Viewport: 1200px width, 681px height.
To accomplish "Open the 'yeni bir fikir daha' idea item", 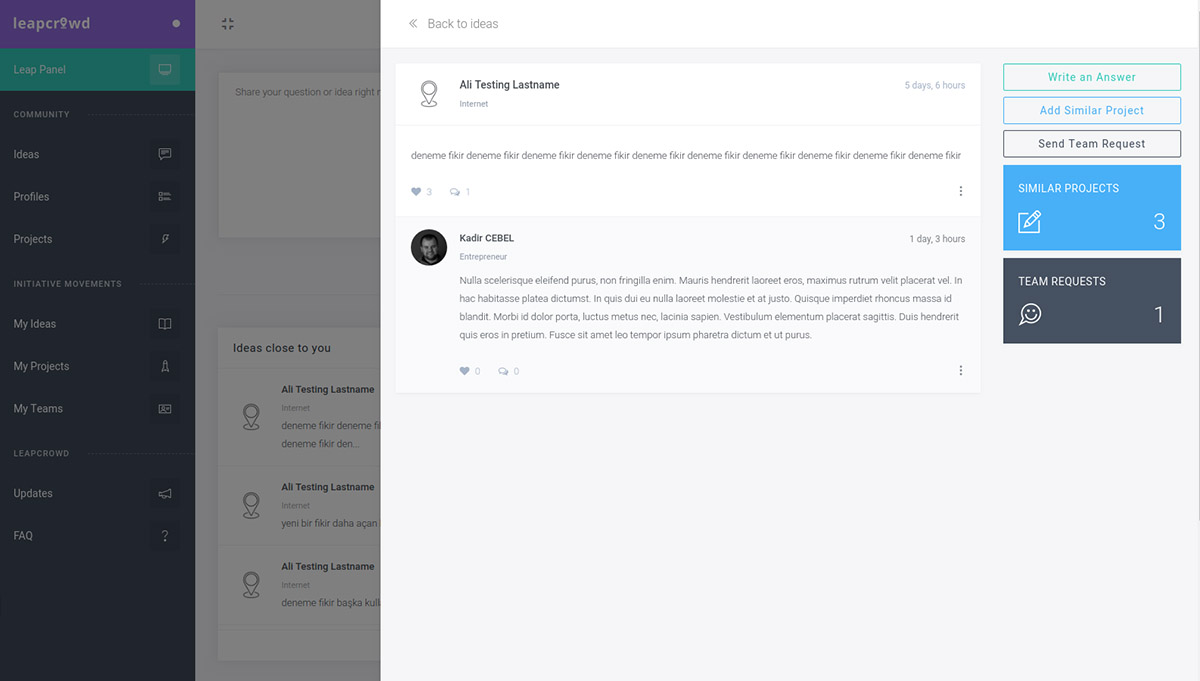I will tap(299, 506).
